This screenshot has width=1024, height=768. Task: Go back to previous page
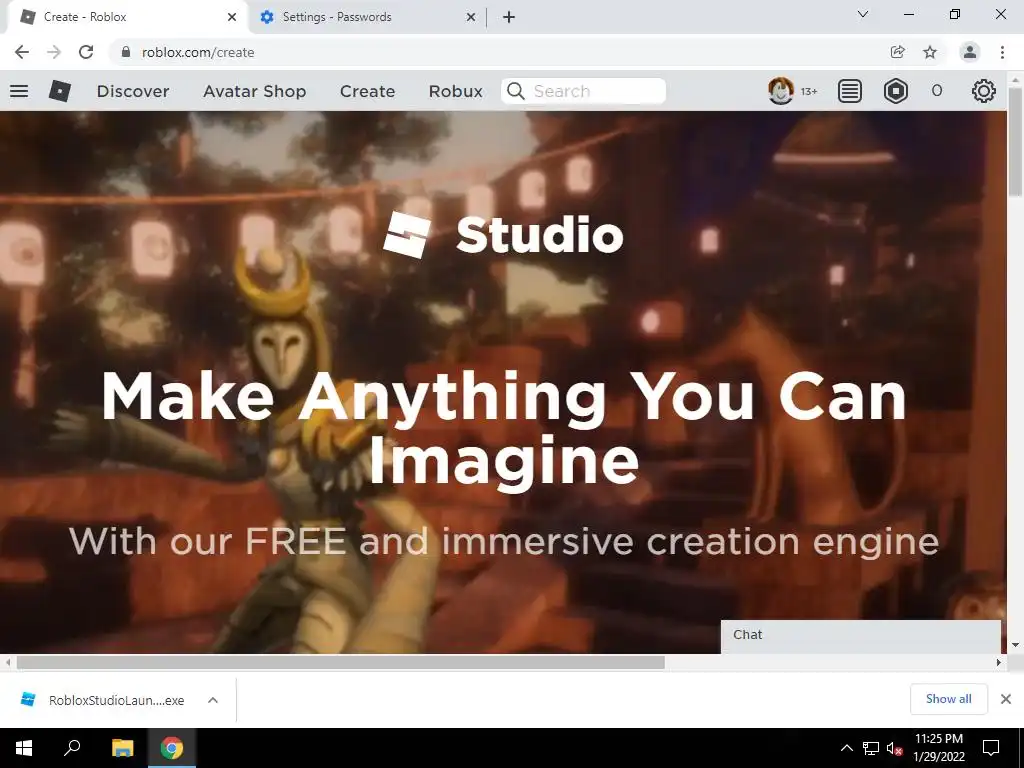[22, 52]
